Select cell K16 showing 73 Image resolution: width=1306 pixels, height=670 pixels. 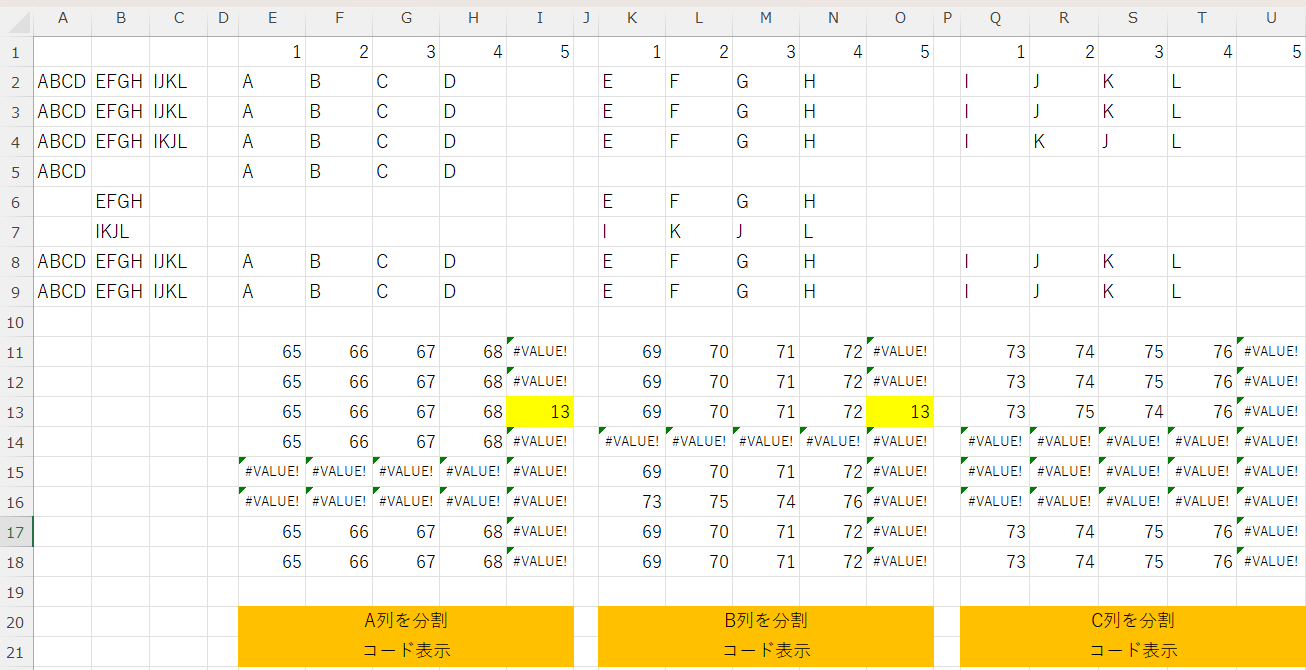point(632,502)
